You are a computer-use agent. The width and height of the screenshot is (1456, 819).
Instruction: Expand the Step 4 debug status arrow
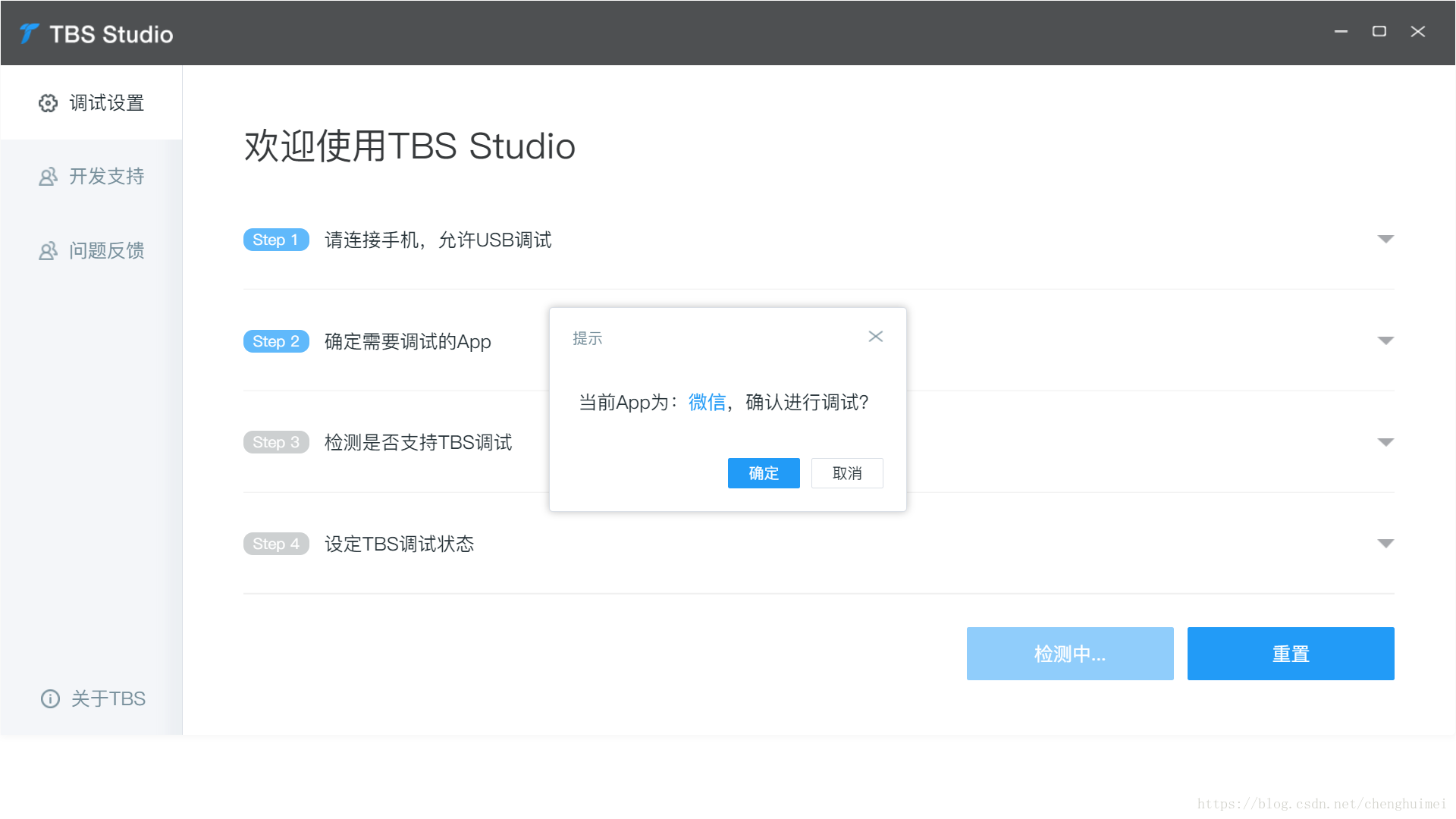pos(1385,543)
